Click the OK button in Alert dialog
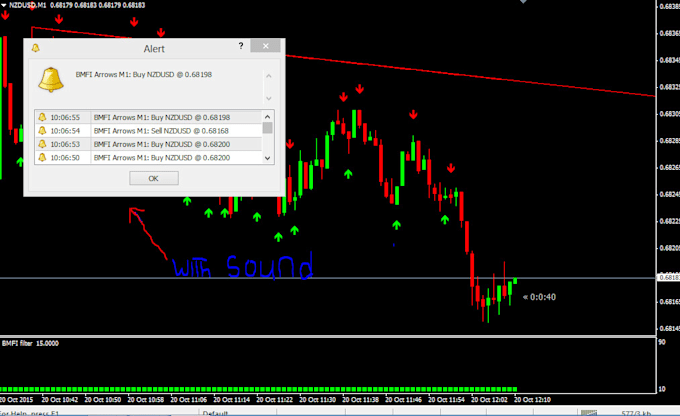Viewport: 680px width, 416px height. [x=154, y=178]
